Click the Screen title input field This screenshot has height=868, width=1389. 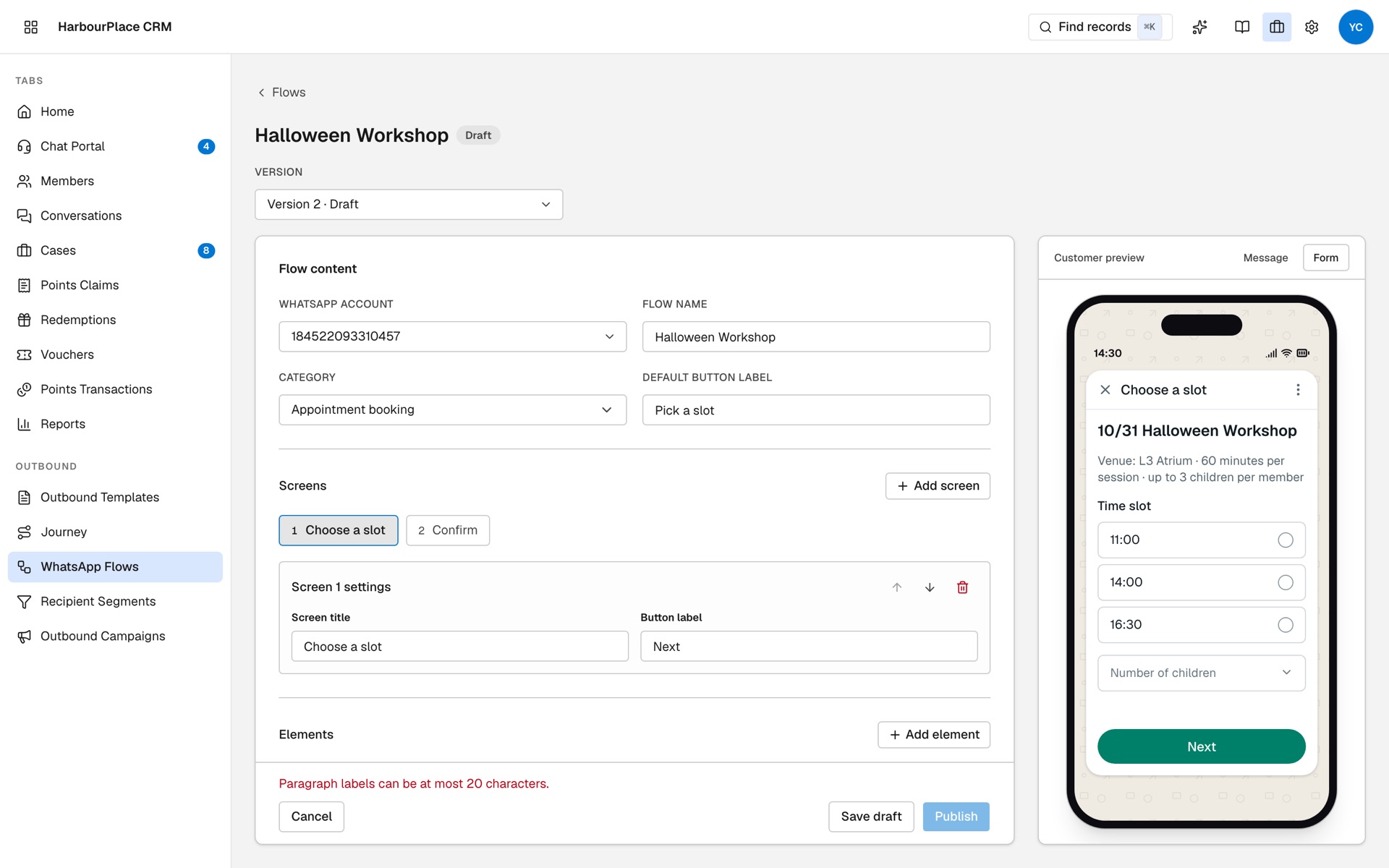(459, 647)
